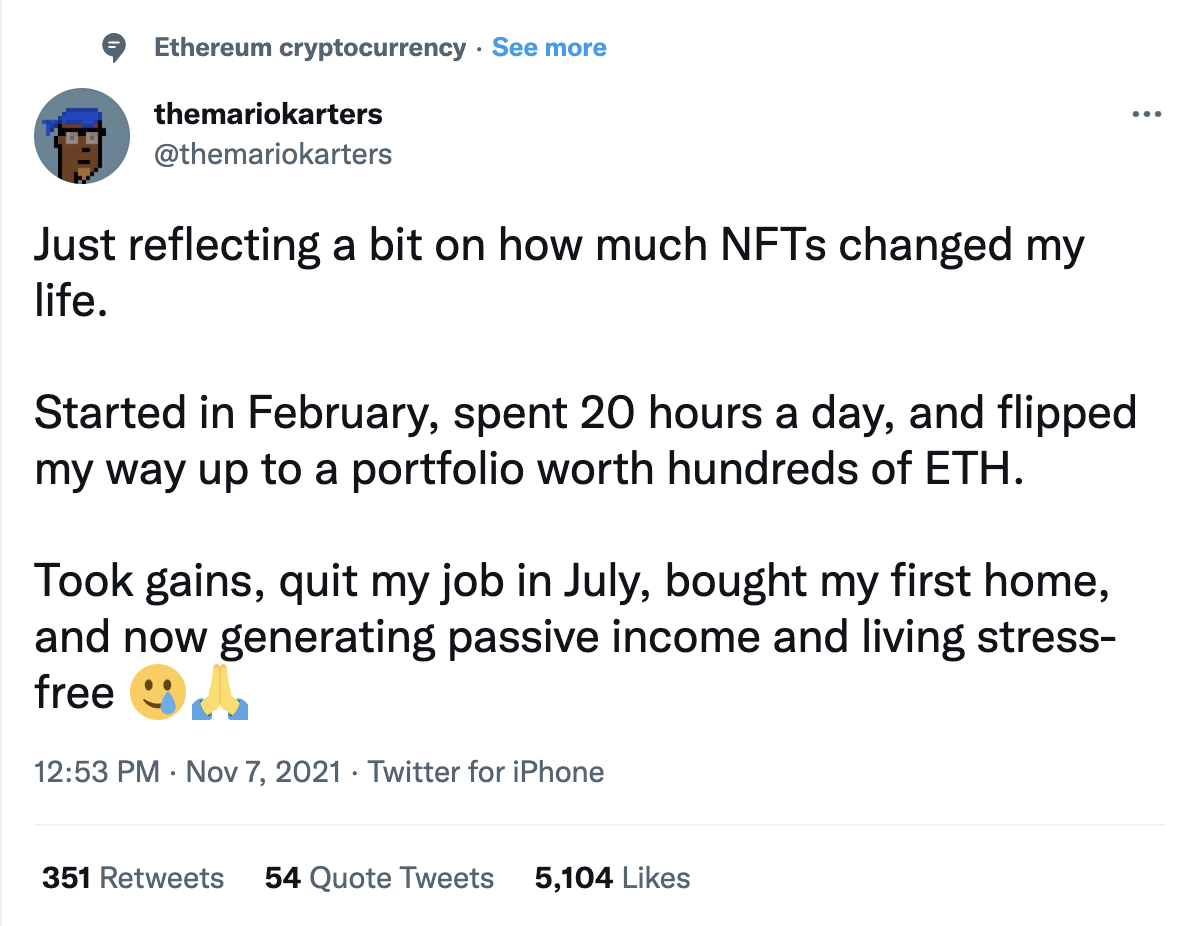1196x926 pixels.
Task: Click the See more link
Action: coord(549,47)
